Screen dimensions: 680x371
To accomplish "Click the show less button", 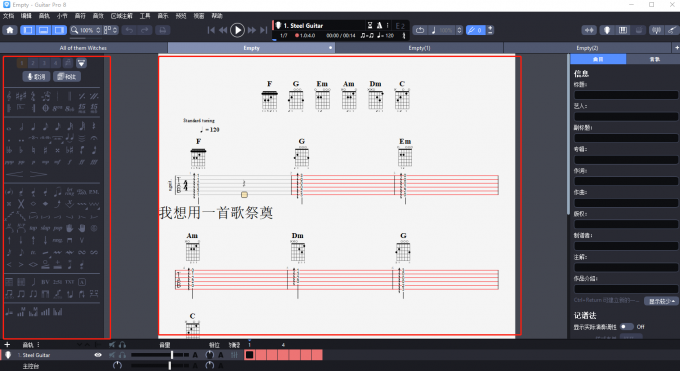I will click(661, 301).
